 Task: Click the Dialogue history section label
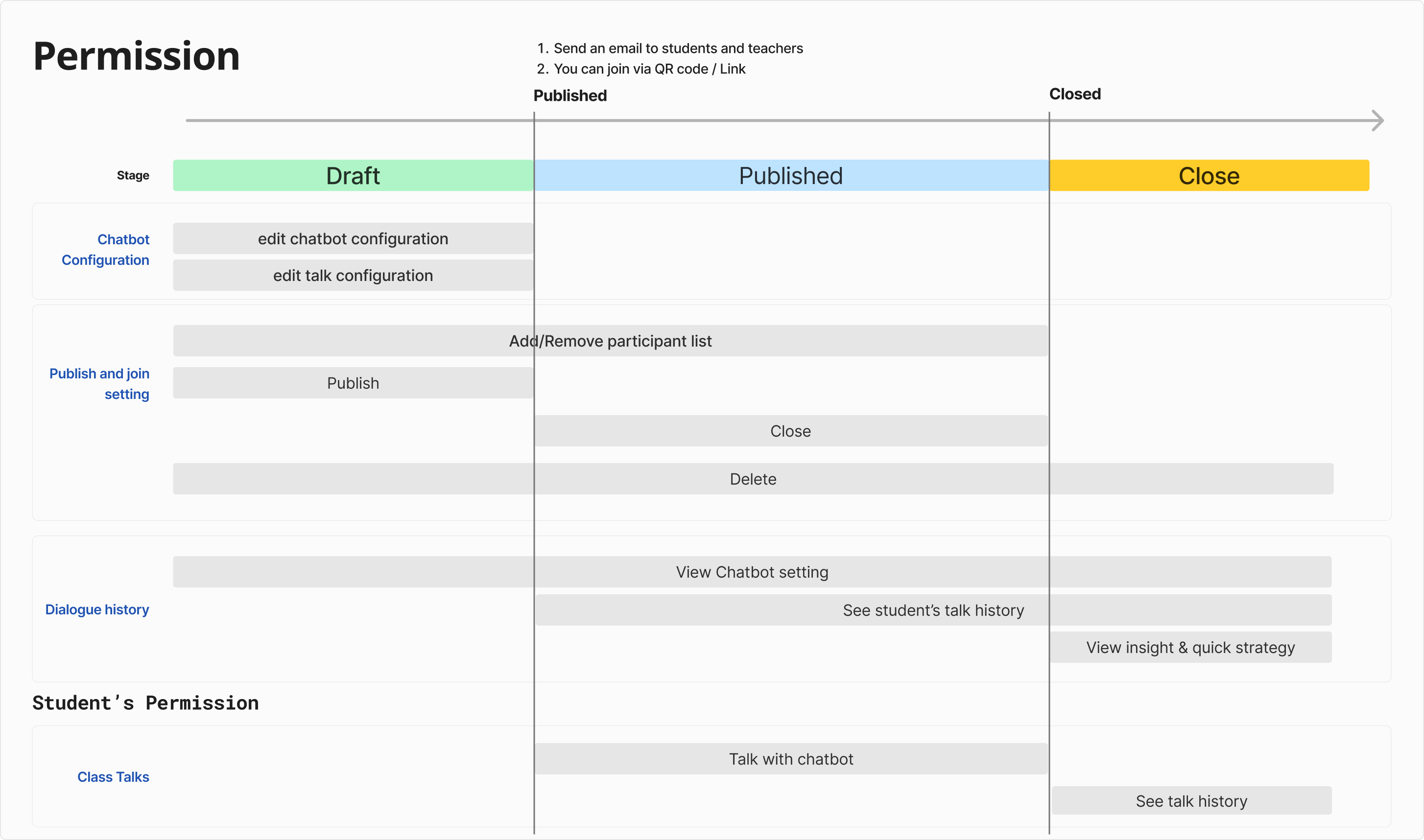coord(97,609)
